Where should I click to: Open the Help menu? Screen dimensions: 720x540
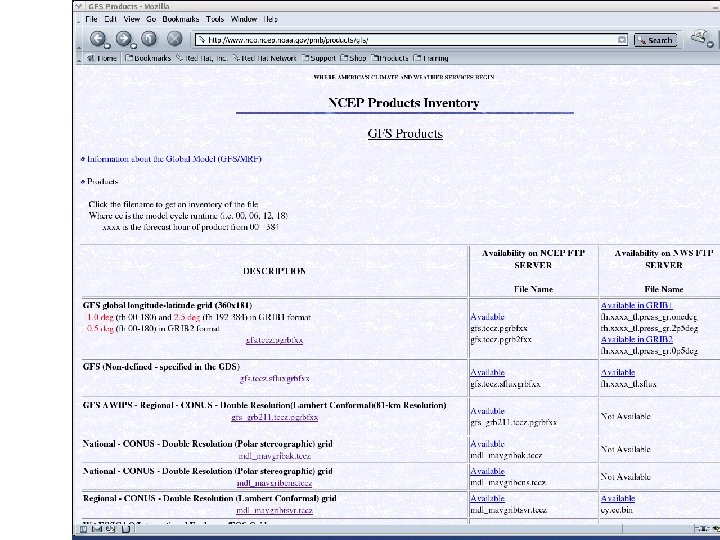pos(270,19)
